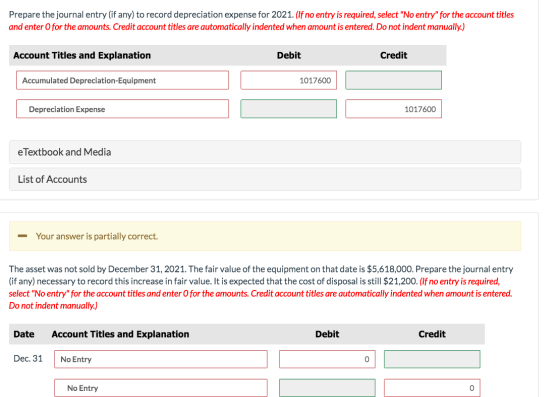Click the indented second No Entry account field
This screenshot has height=397, width=560.
[x=161, y=388]
